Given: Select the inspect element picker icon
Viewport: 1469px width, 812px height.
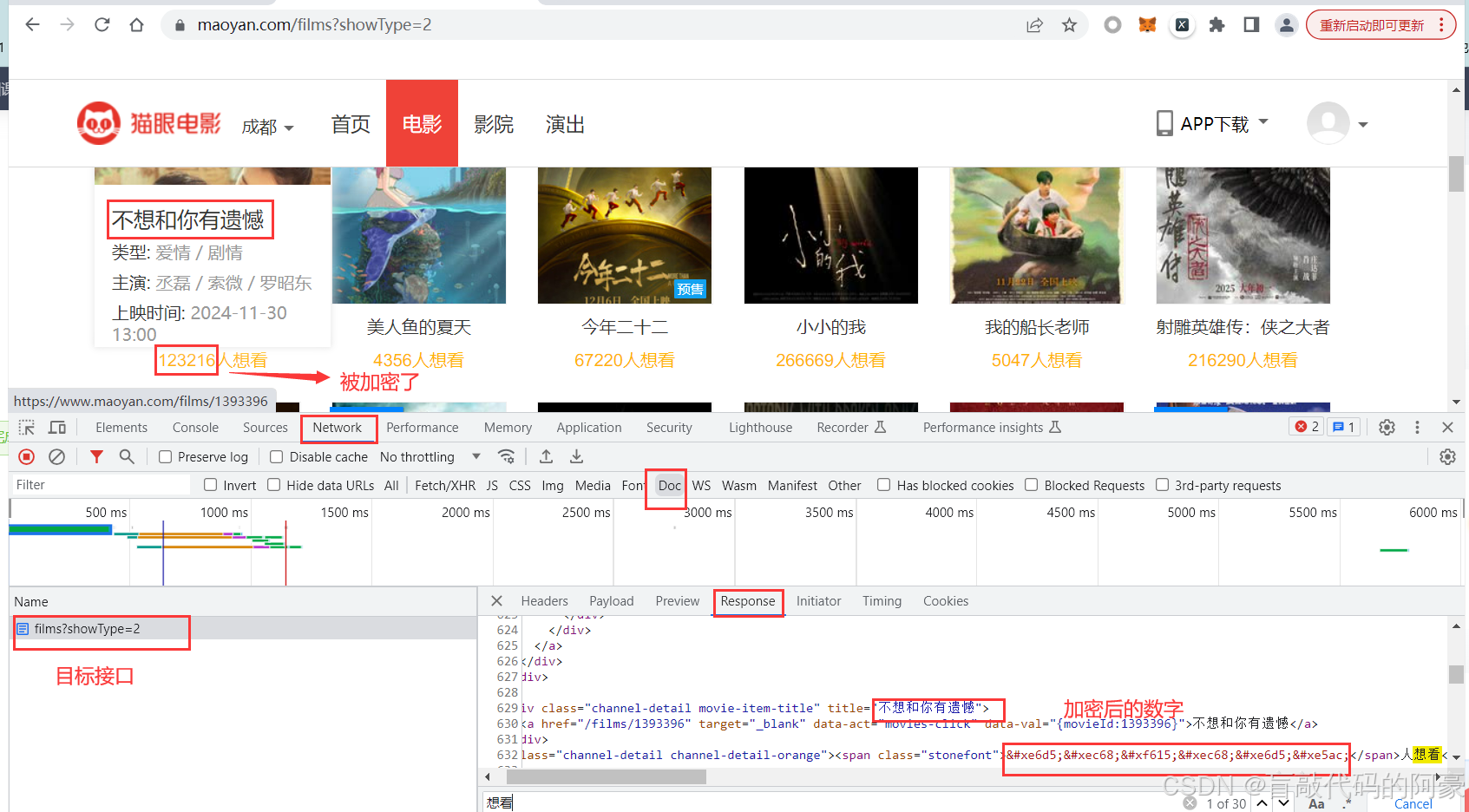Looking at the screenshot, I should coord(27,428).
